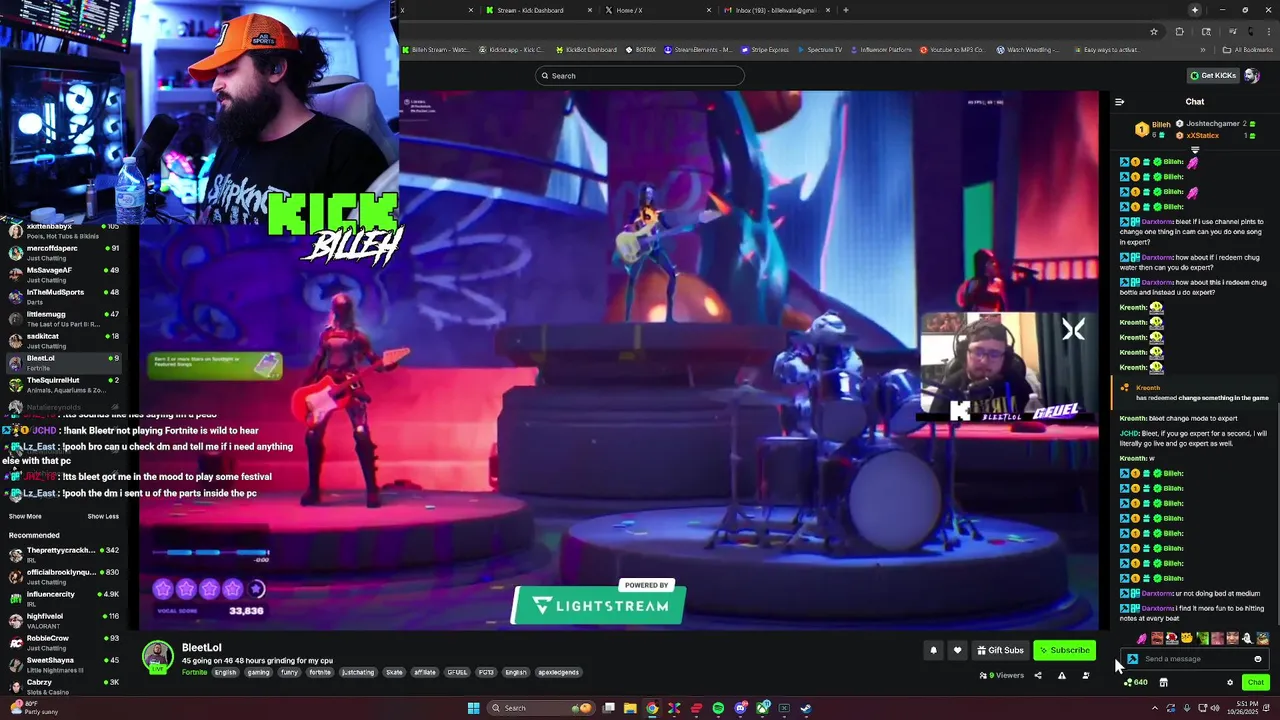The width and height of the screenshot is (1280, 720).
Task: Share the stream with the share icon
Action: (1037, 676)
